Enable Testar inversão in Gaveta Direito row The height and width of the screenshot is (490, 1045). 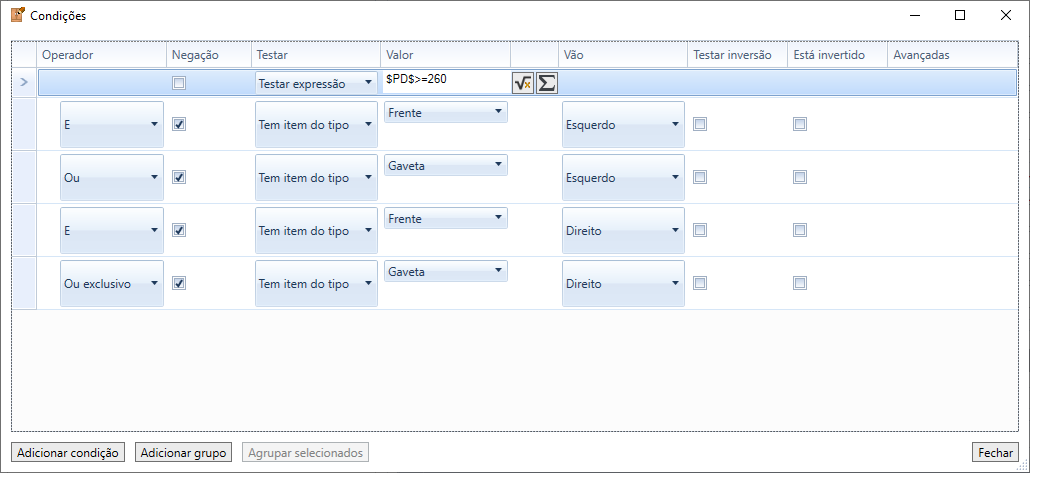point(700,283)
